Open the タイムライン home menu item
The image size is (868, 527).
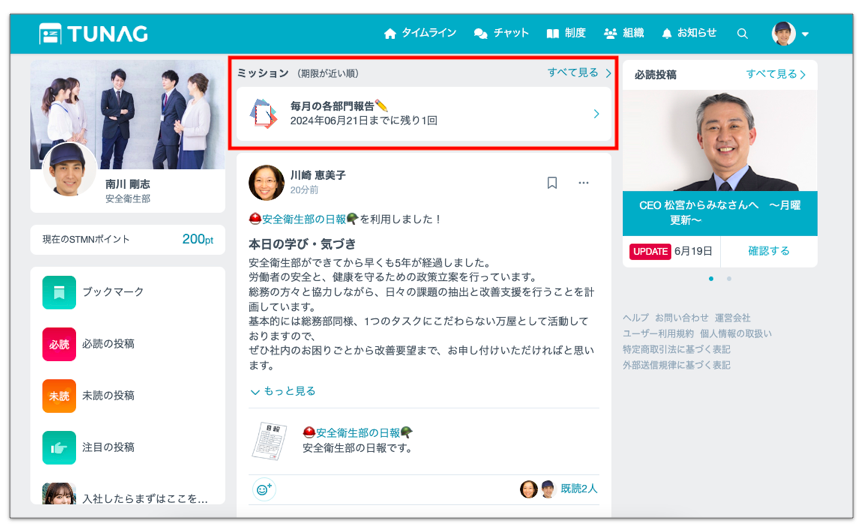(x=420, y=33)
